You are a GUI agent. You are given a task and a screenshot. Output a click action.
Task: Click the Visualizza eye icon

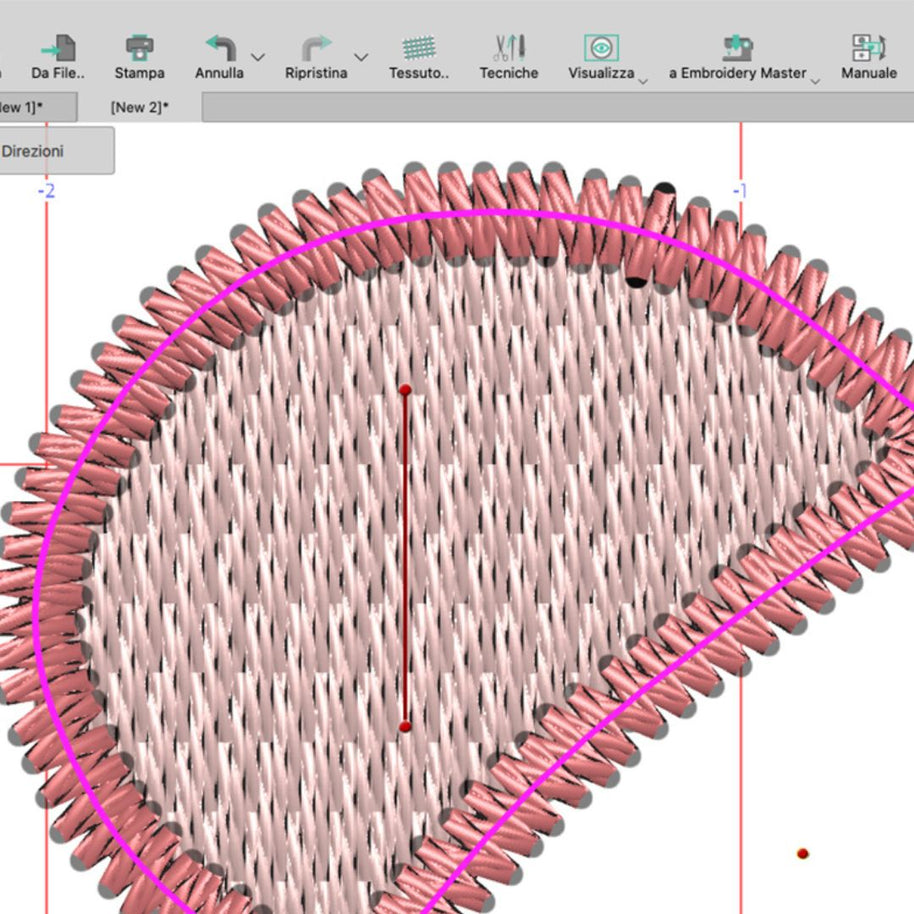[601, 48]
